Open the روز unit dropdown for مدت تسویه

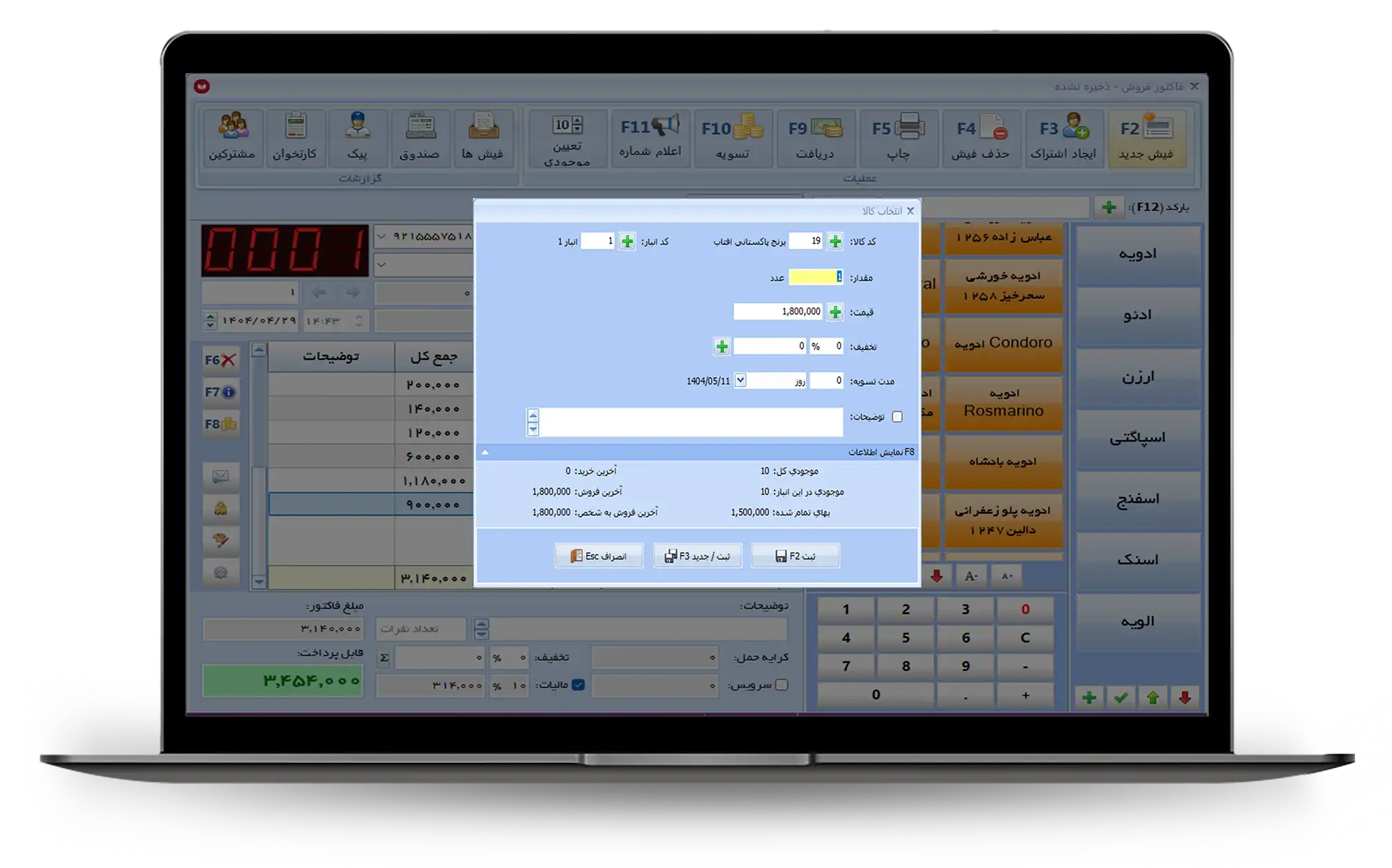pyautogui.click(x=741, y=381)
